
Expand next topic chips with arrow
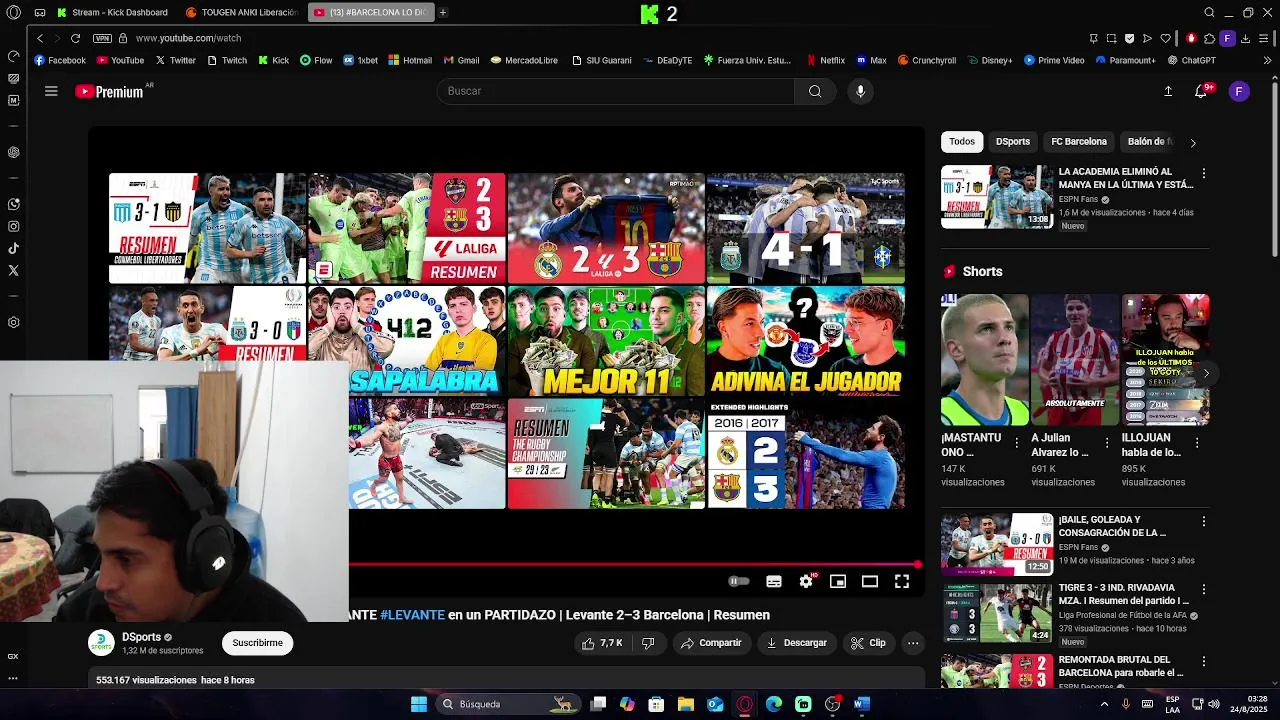click(x=1193, y=143)
